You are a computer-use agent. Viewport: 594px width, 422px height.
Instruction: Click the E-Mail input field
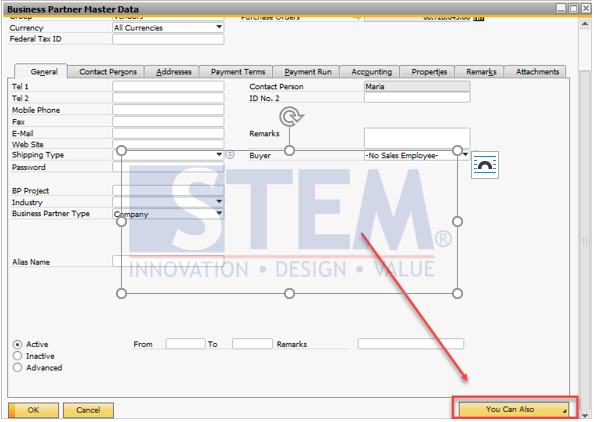168,133
